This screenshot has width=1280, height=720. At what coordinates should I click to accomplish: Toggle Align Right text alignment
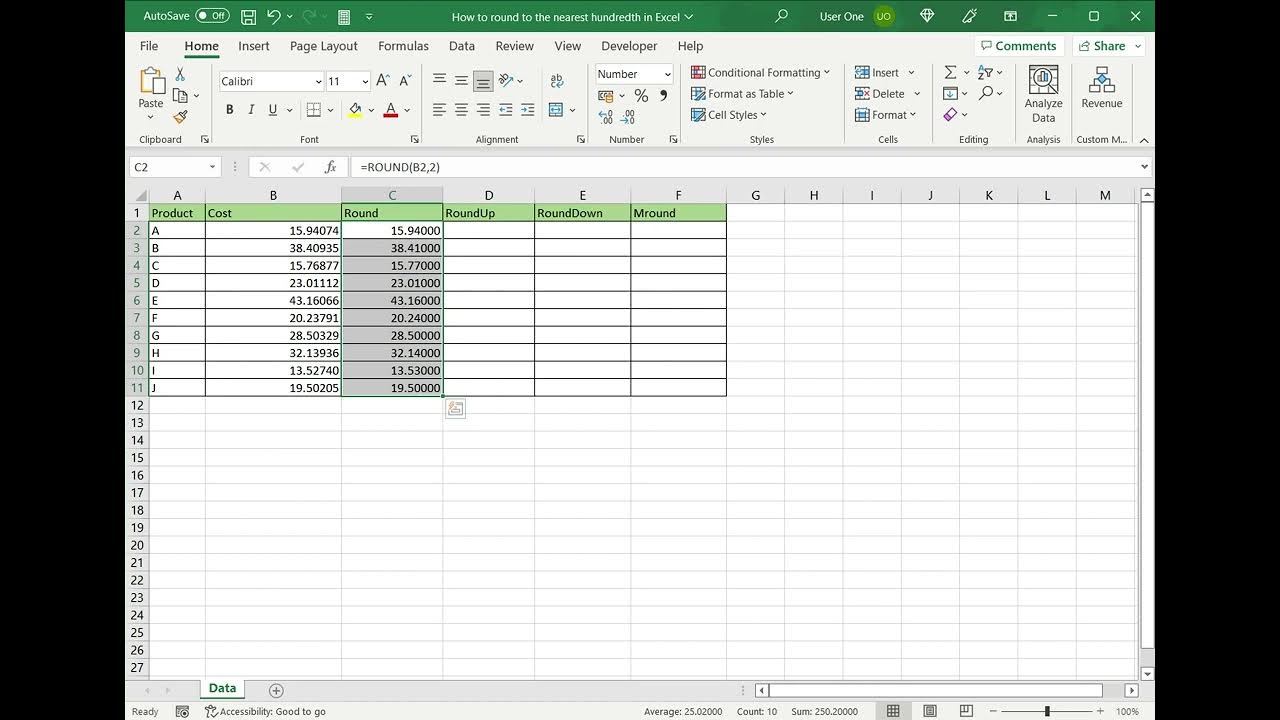(x=483, y=110)
